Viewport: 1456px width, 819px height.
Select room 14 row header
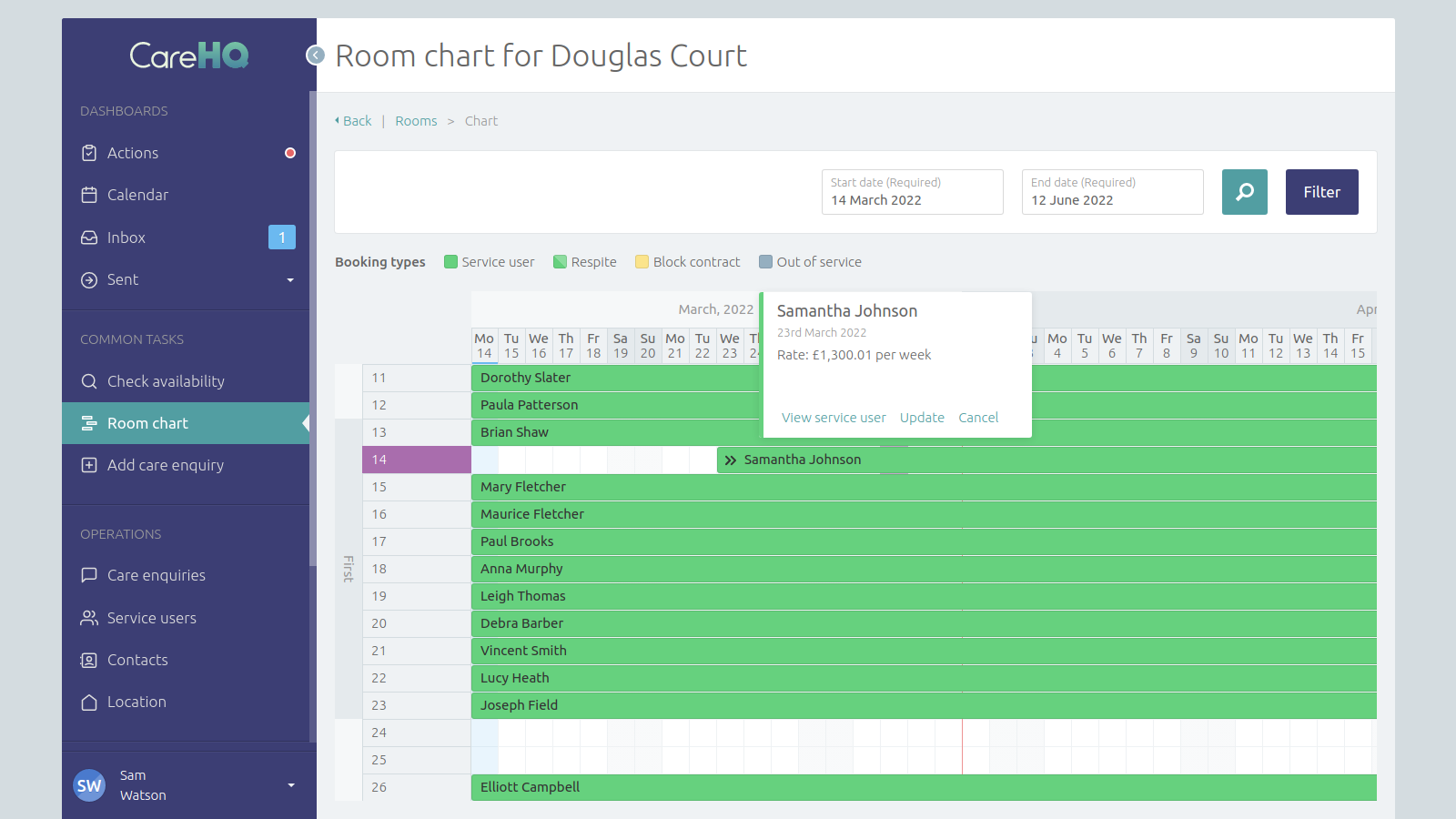click(417, 460)
